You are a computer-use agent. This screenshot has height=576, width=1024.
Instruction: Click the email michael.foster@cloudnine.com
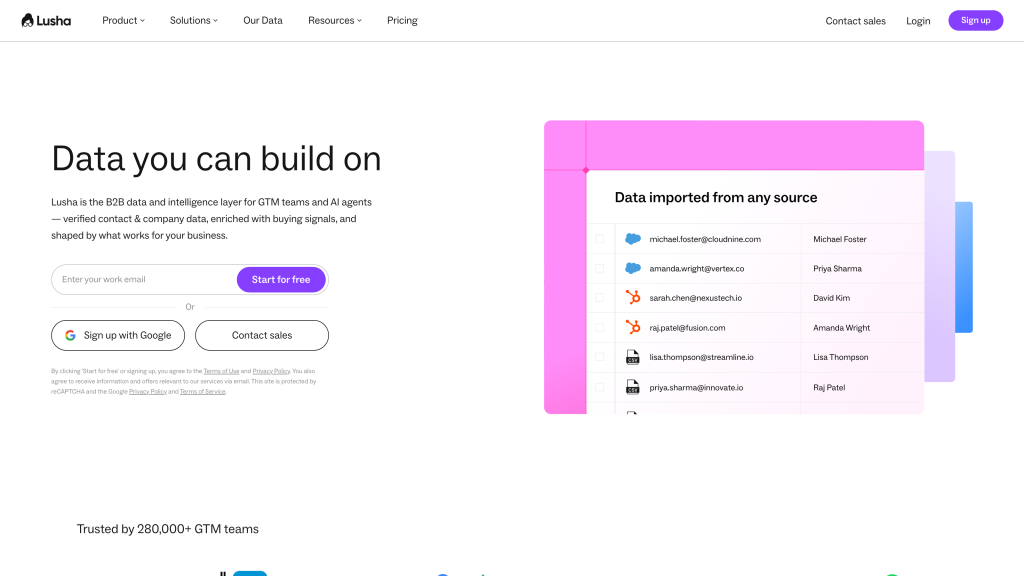(705, 239)
